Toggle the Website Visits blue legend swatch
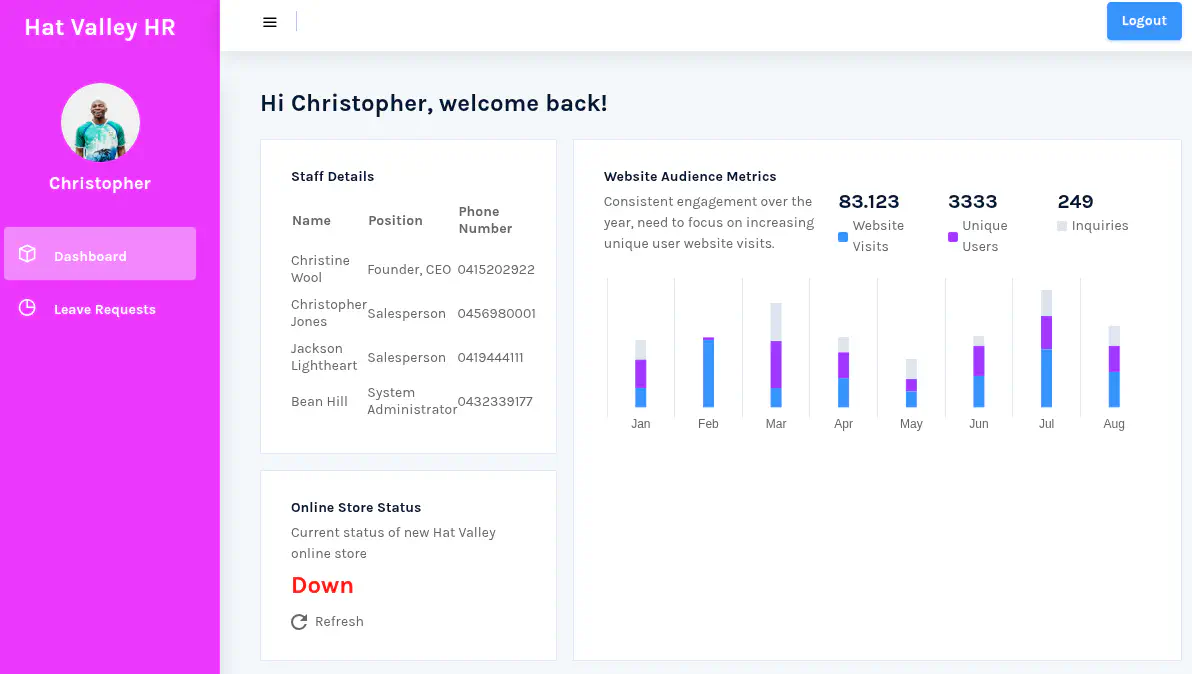Image resolution: width=1192 pixels, height=674 pixels. pyautogui.click(x=843, y=237)
